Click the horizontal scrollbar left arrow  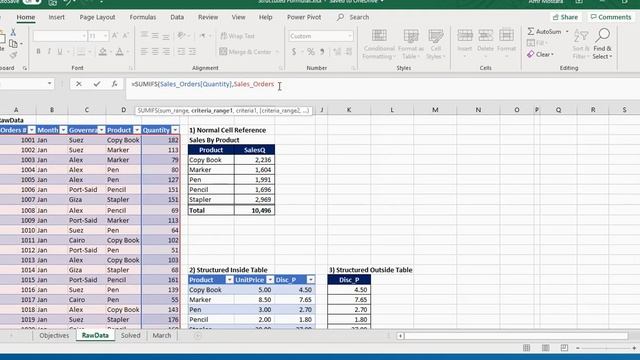[x=400, y=336]
